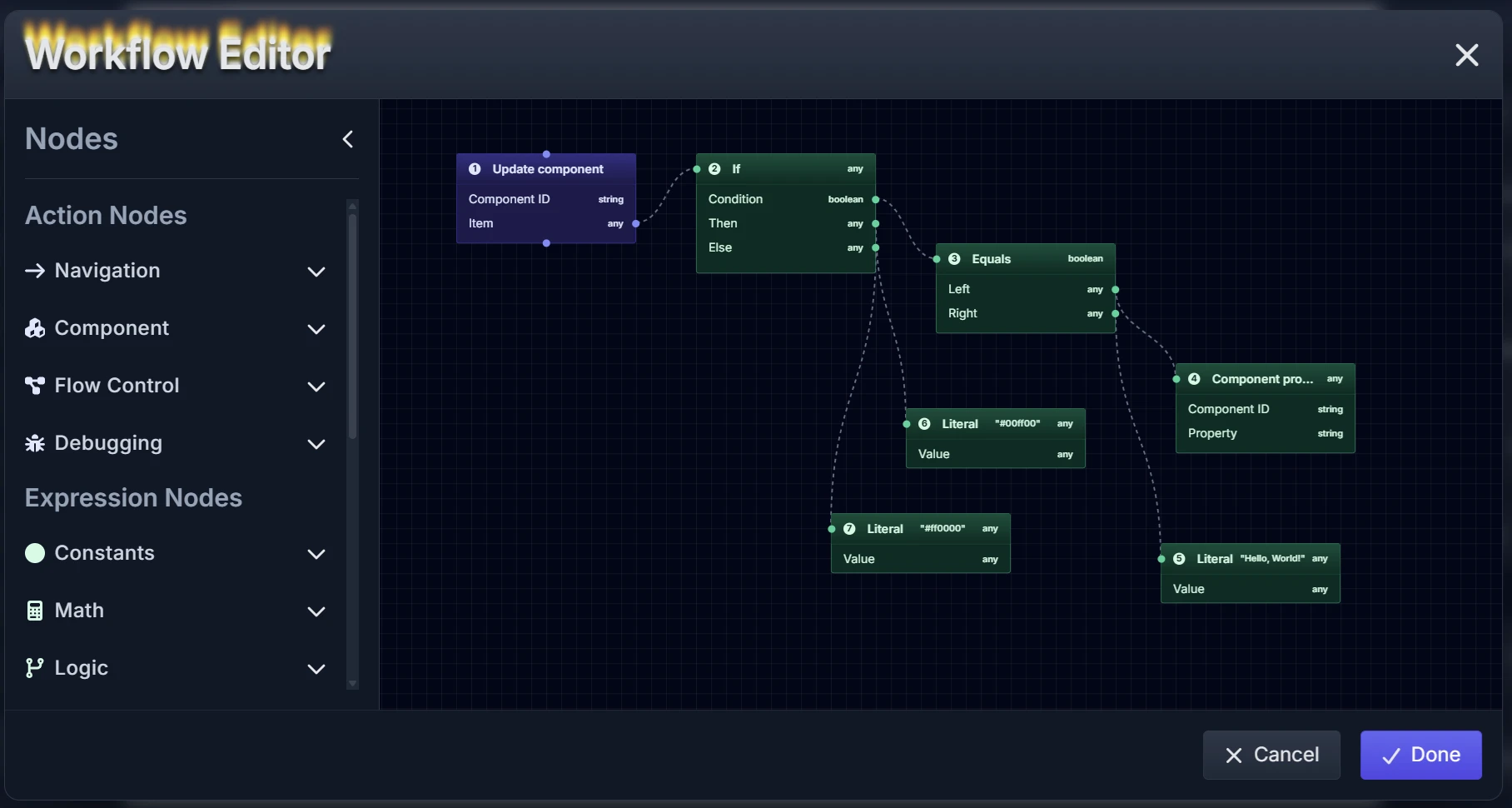
Task: Click the Logic branch icon
Action: coord(34,668)
